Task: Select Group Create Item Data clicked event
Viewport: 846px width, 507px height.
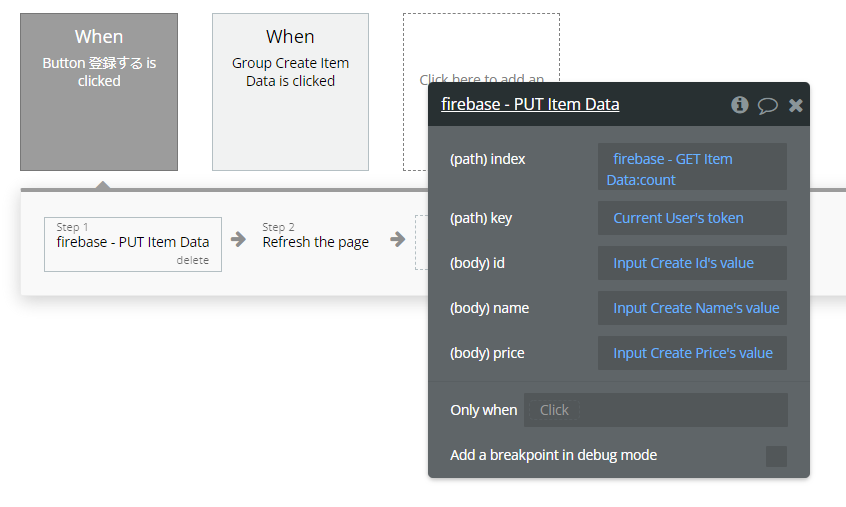Action: pos(290,92)
